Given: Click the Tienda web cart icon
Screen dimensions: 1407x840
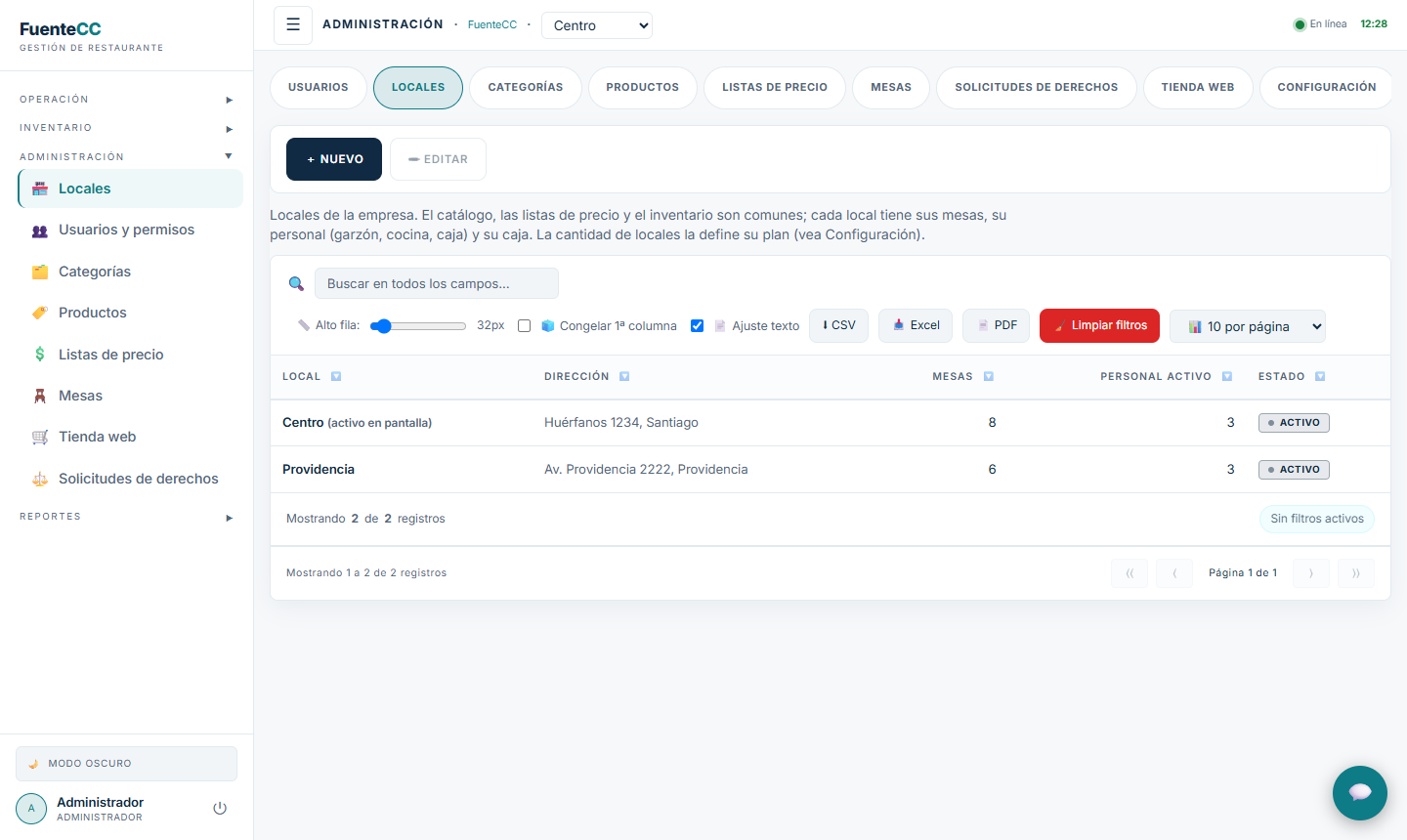Looking at the screenshot, I should (x=40, y=437).
